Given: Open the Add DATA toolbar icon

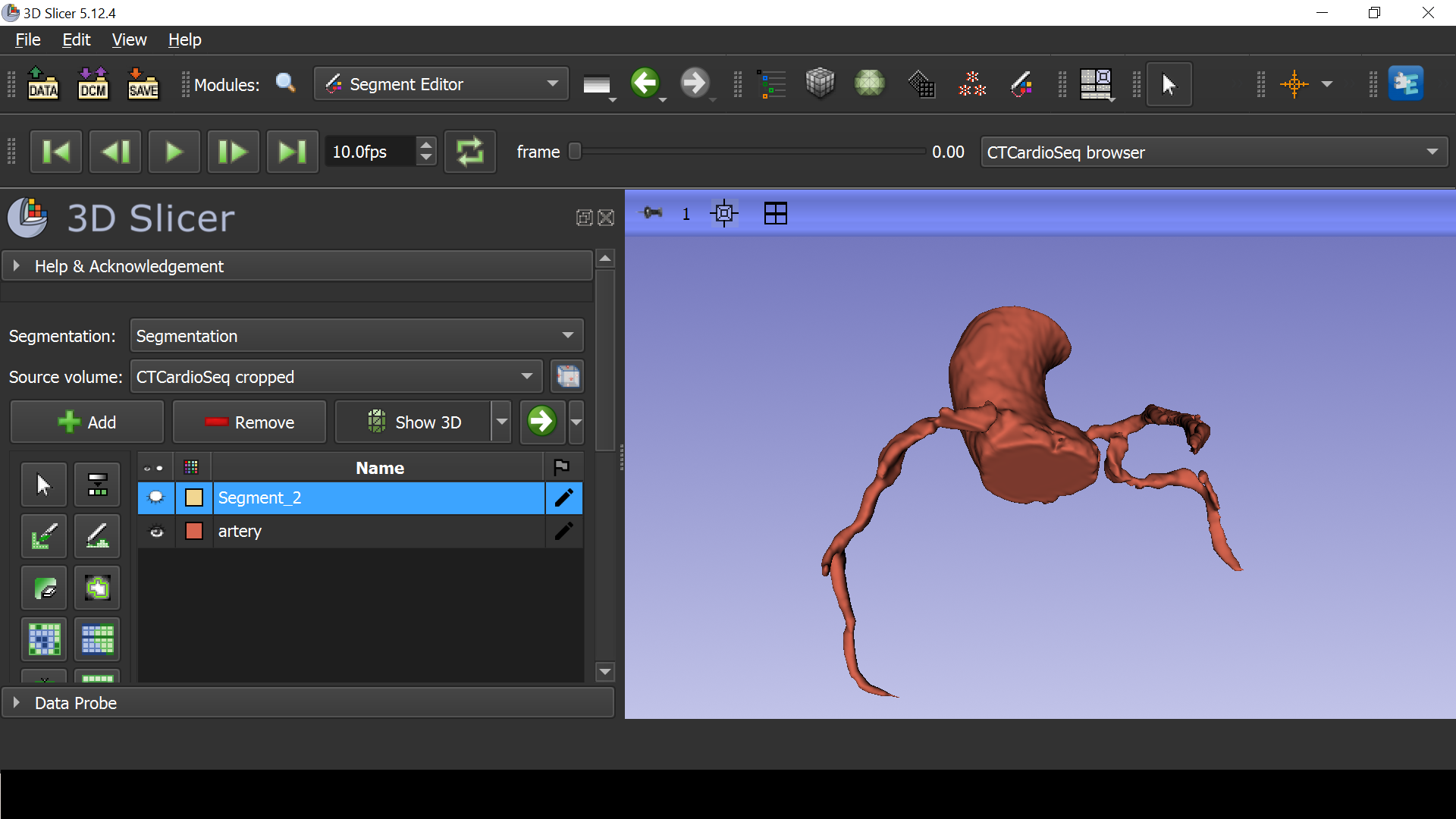Looking at the screenshot, I should click(43, 83).
